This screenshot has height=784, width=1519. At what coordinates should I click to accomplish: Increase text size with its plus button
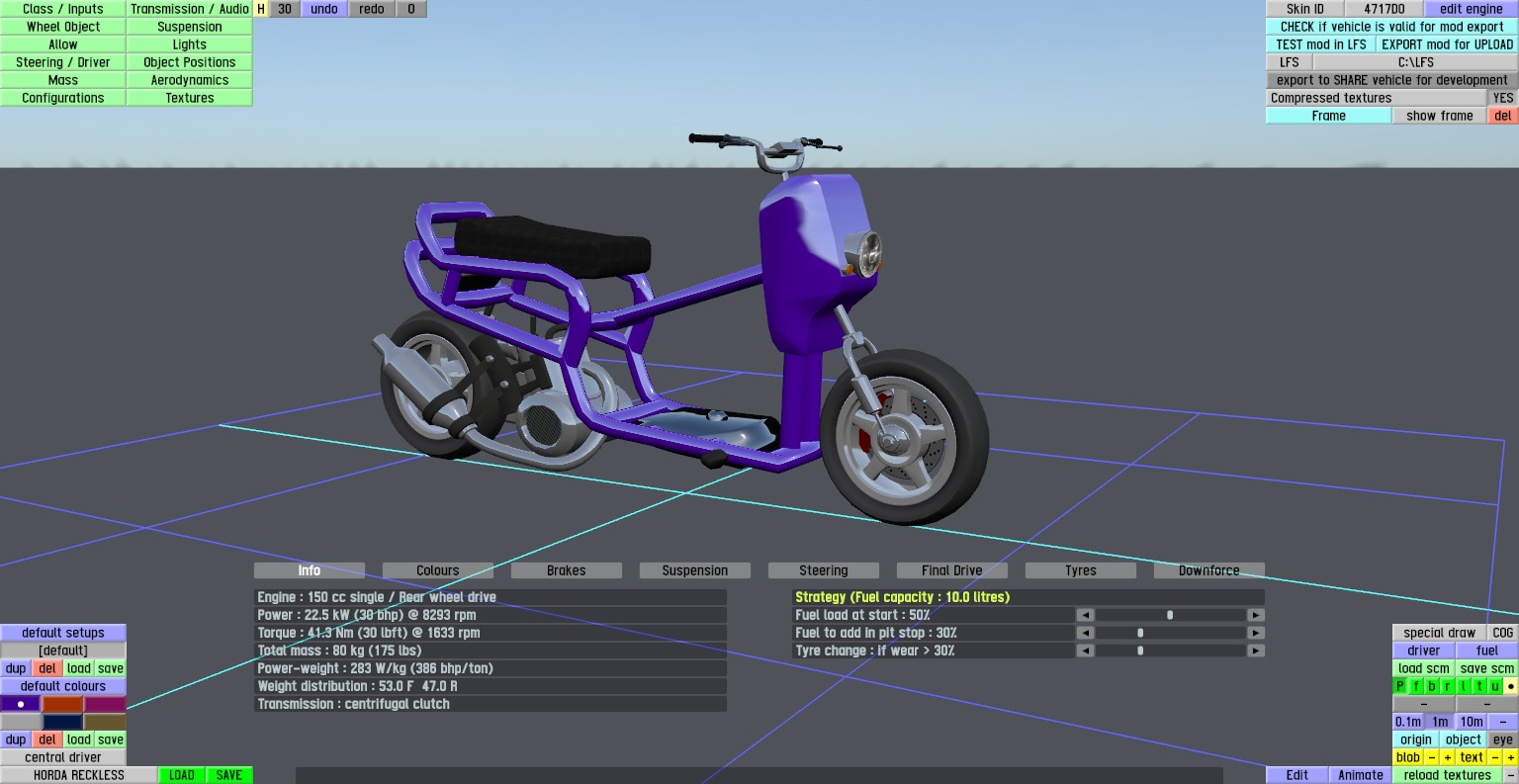(1511, 757)
